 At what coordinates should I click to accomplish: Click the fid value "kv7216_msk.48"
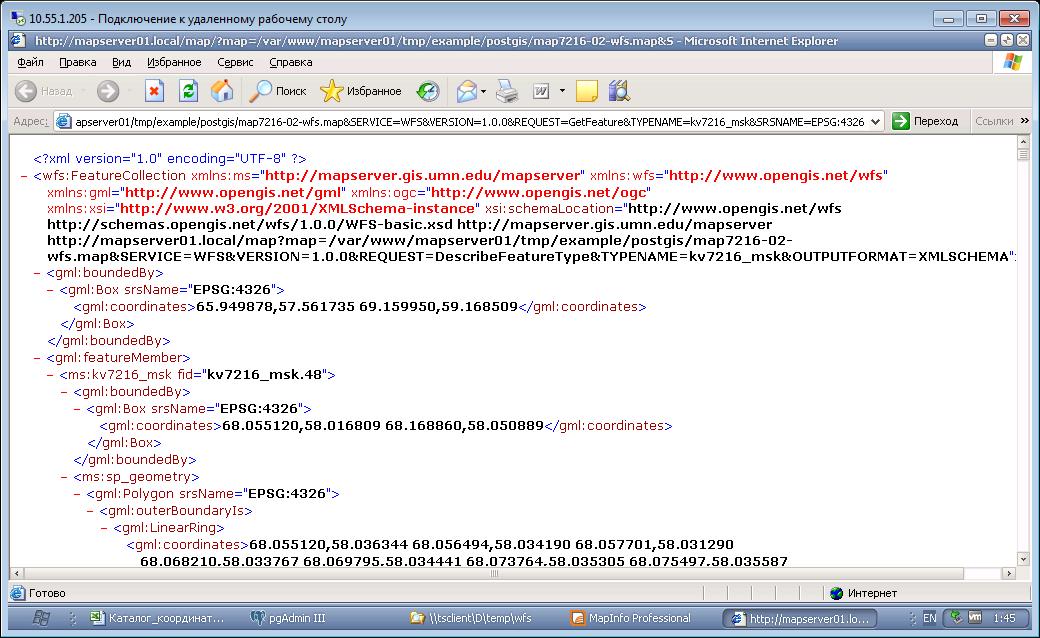[x=265, y=375]
